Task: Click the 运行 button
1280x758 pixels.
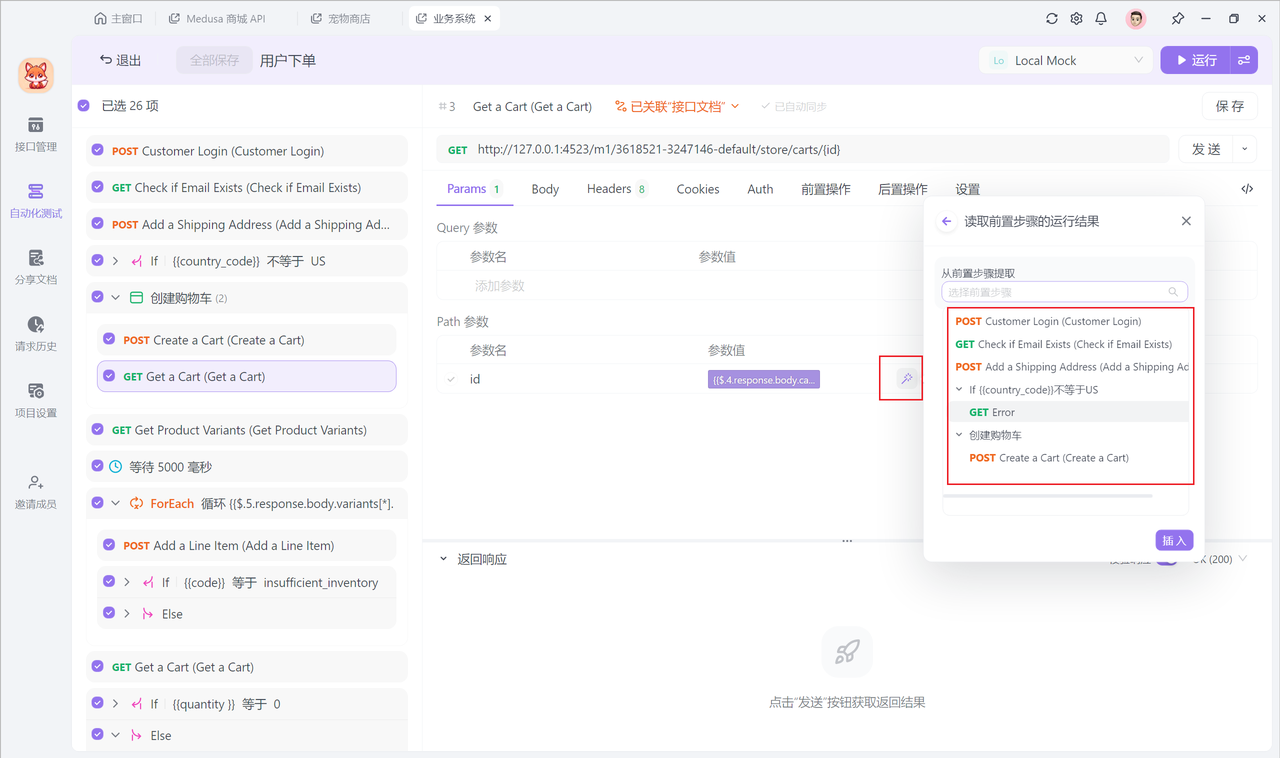Action: [1196, 60]
